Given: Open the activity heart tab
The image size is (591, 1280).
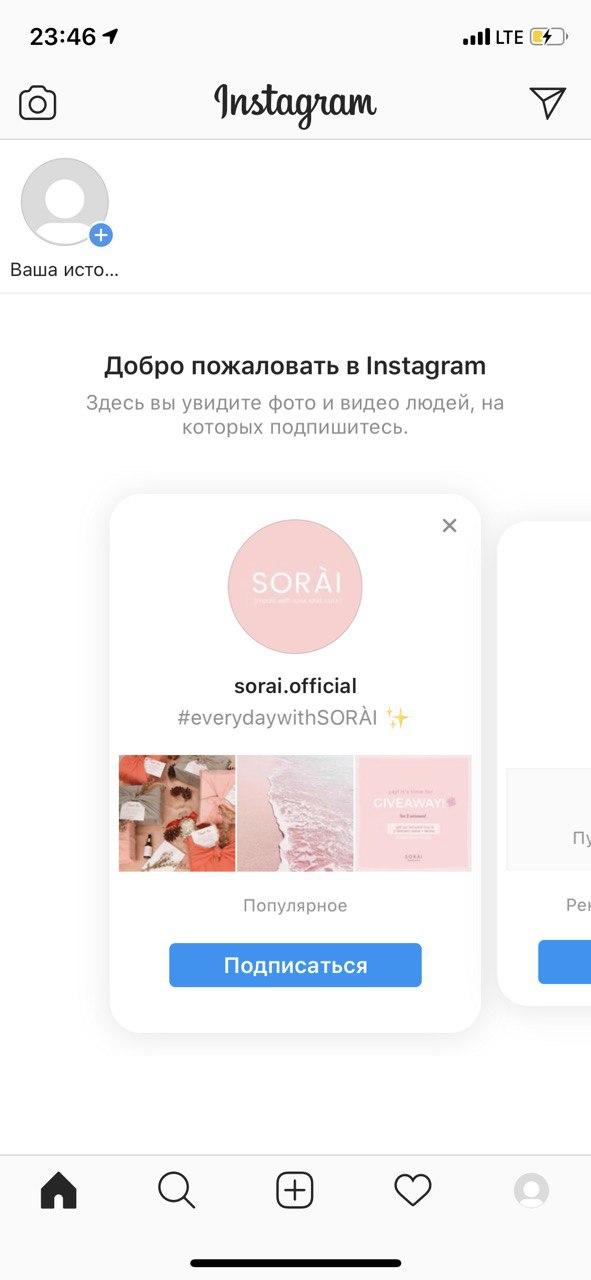Looking at the screenshot, I should (413, 1190).
